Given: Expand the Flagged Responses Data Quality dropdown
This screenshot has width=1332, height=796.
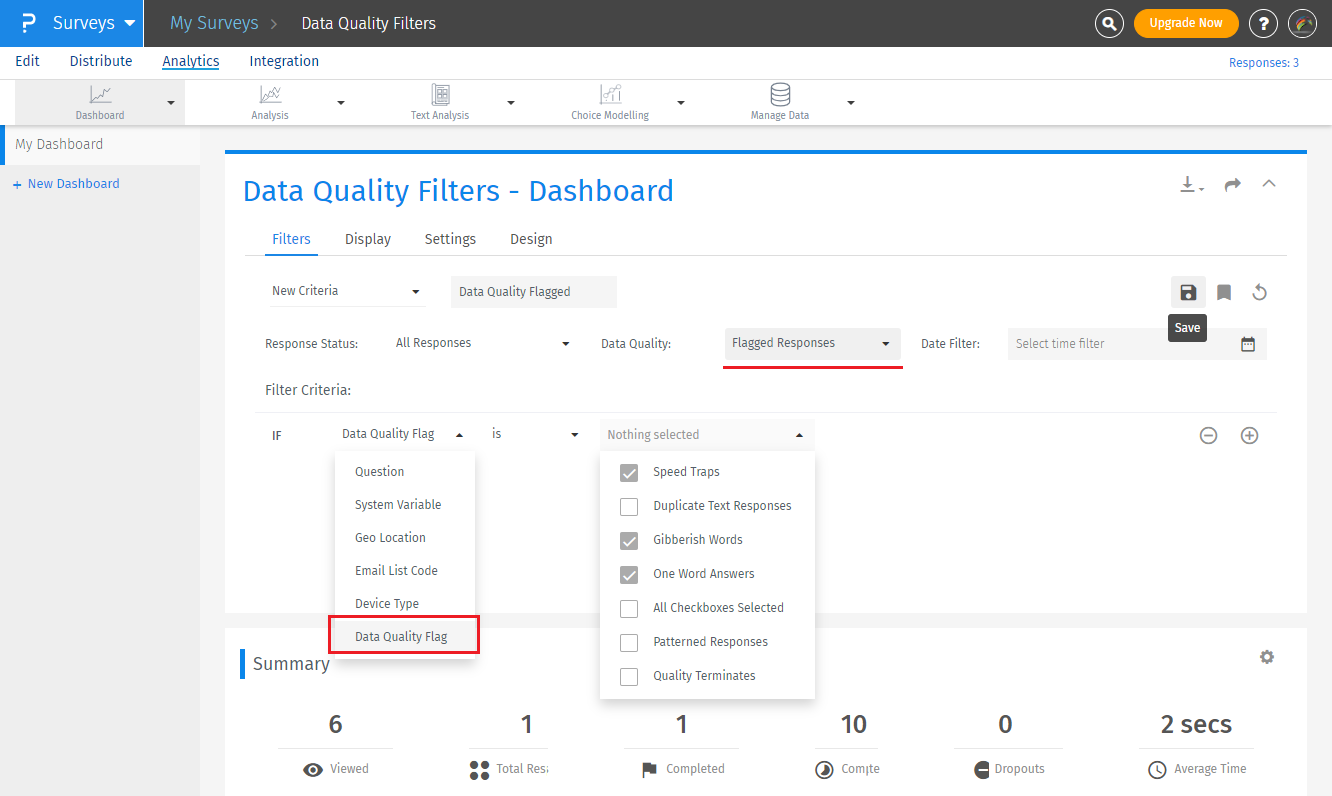Looking at the screenshot, I should point(811,343).
